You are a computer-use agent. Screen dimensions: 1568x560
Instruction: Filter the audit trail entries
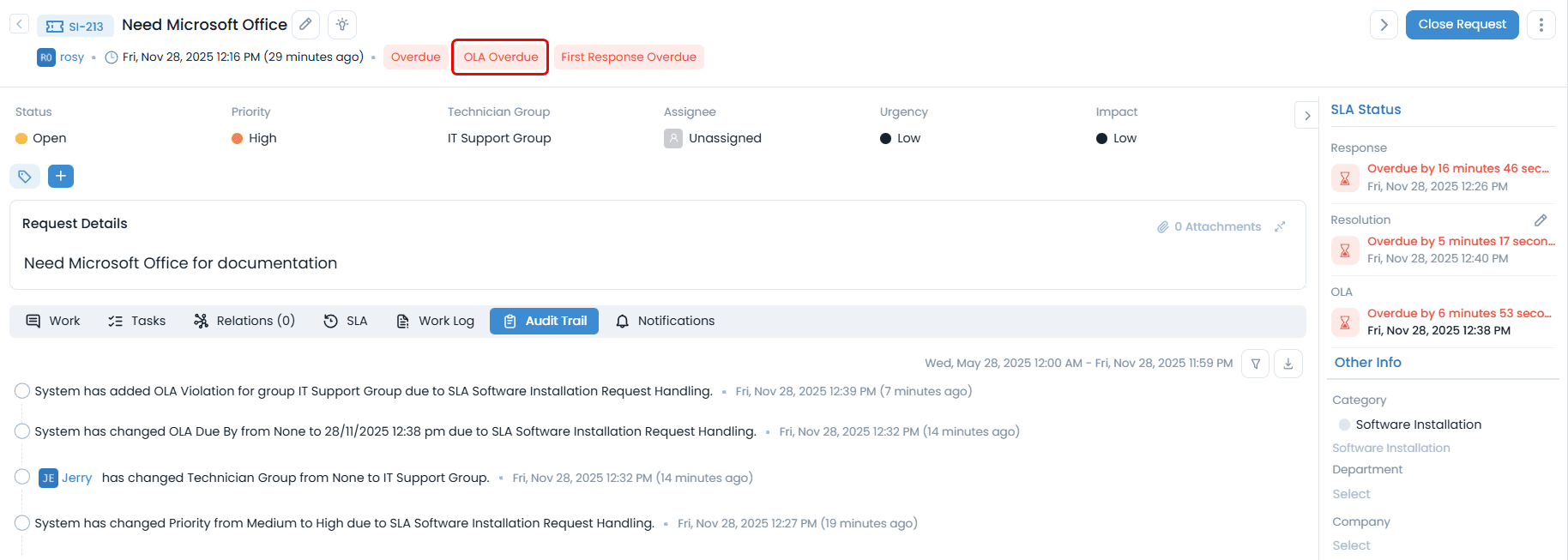pos(1255,364)
